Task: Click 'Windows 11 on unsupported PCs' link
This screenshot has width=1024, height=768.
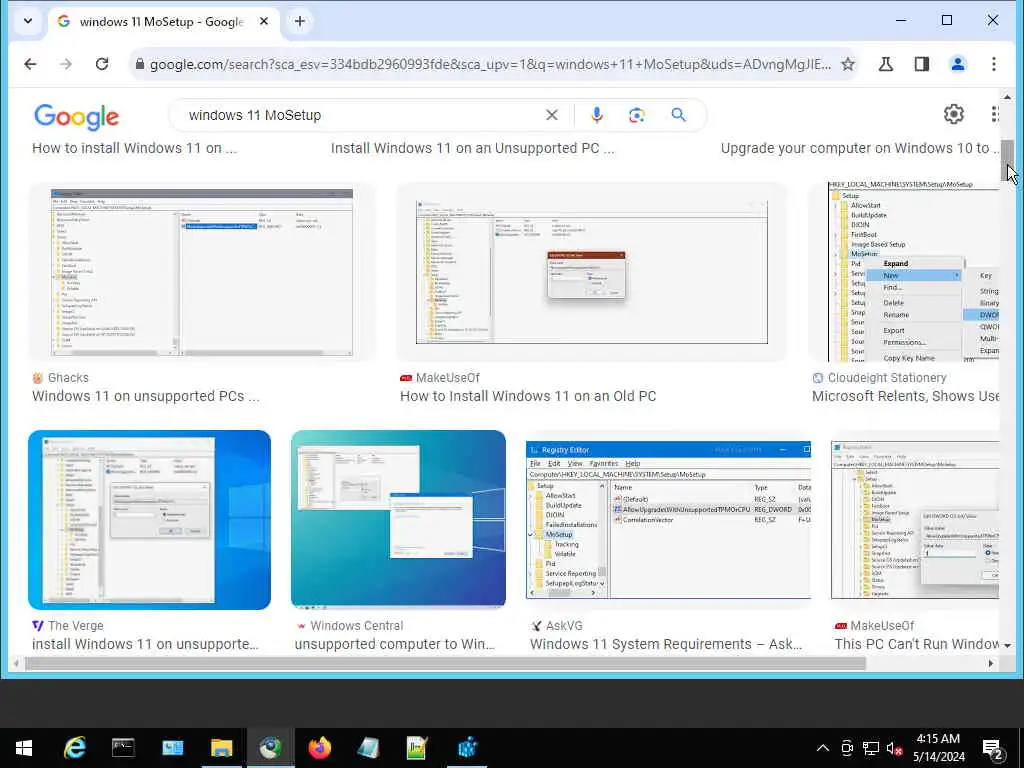Action: click(146, 396)
